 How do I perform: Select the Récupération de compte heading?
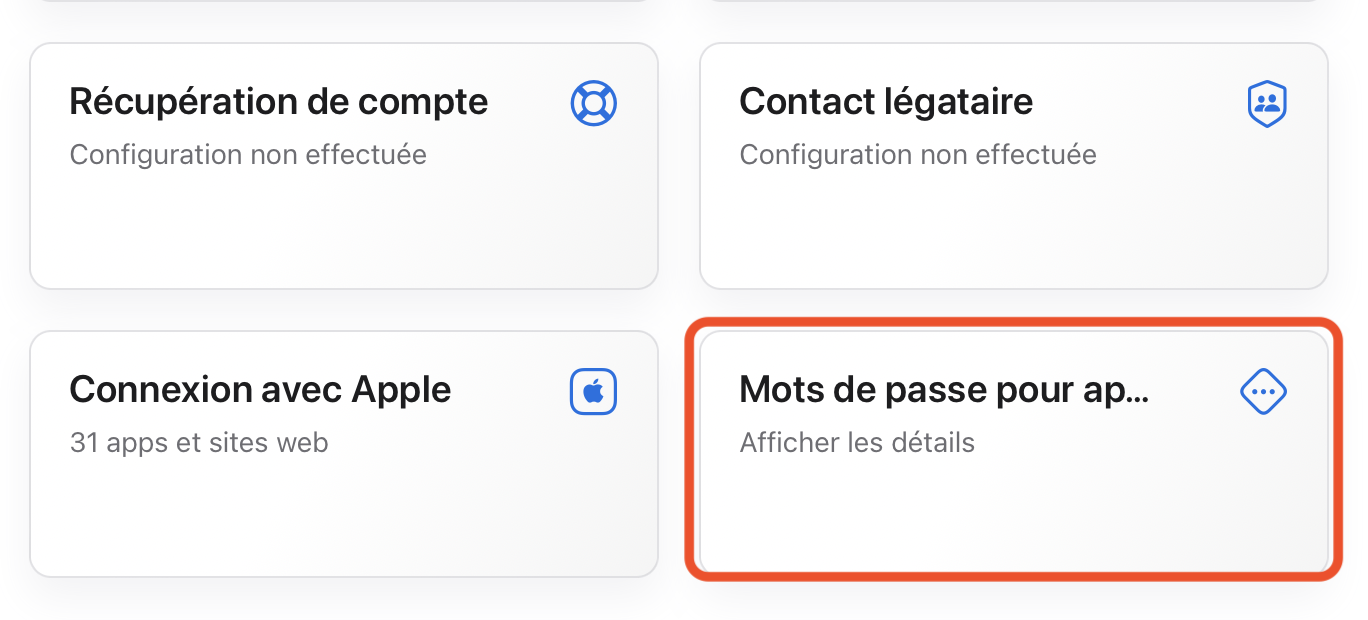(x=278, y=101)
